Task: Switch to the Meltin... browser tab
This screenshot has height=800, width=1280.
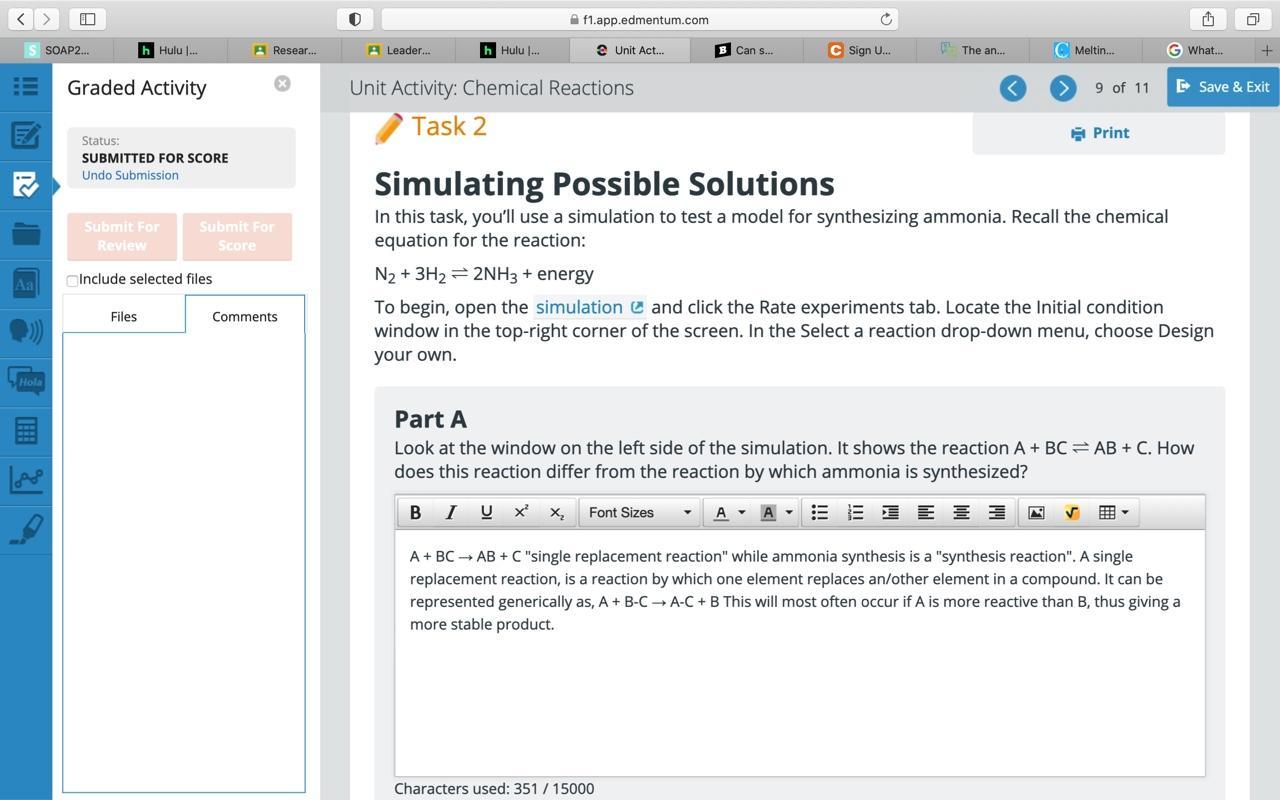Action: (1085, 50)
